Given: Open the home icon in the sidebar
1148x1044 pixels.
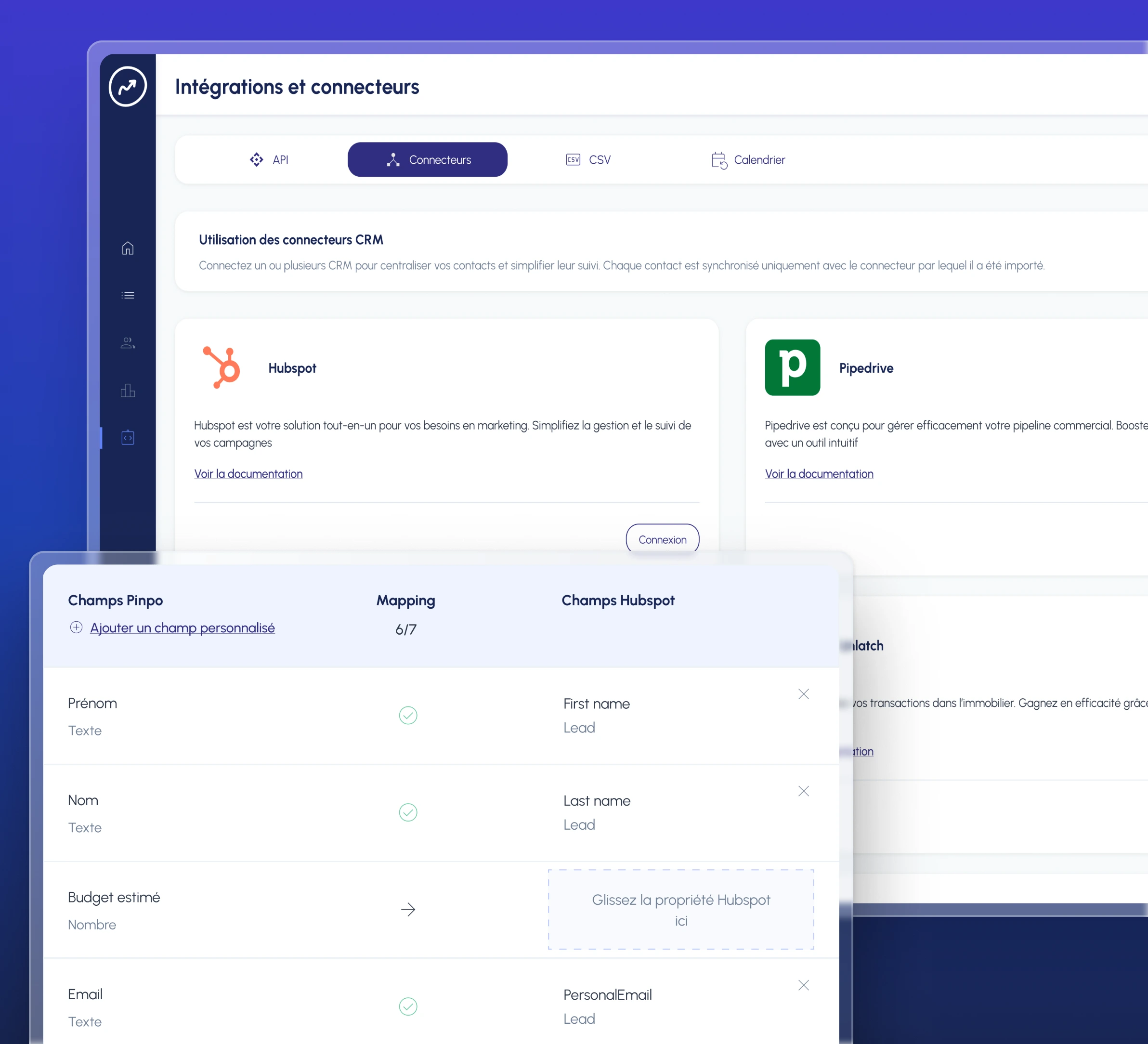Looking at the screenshot, I should click(x=128, y=248).
